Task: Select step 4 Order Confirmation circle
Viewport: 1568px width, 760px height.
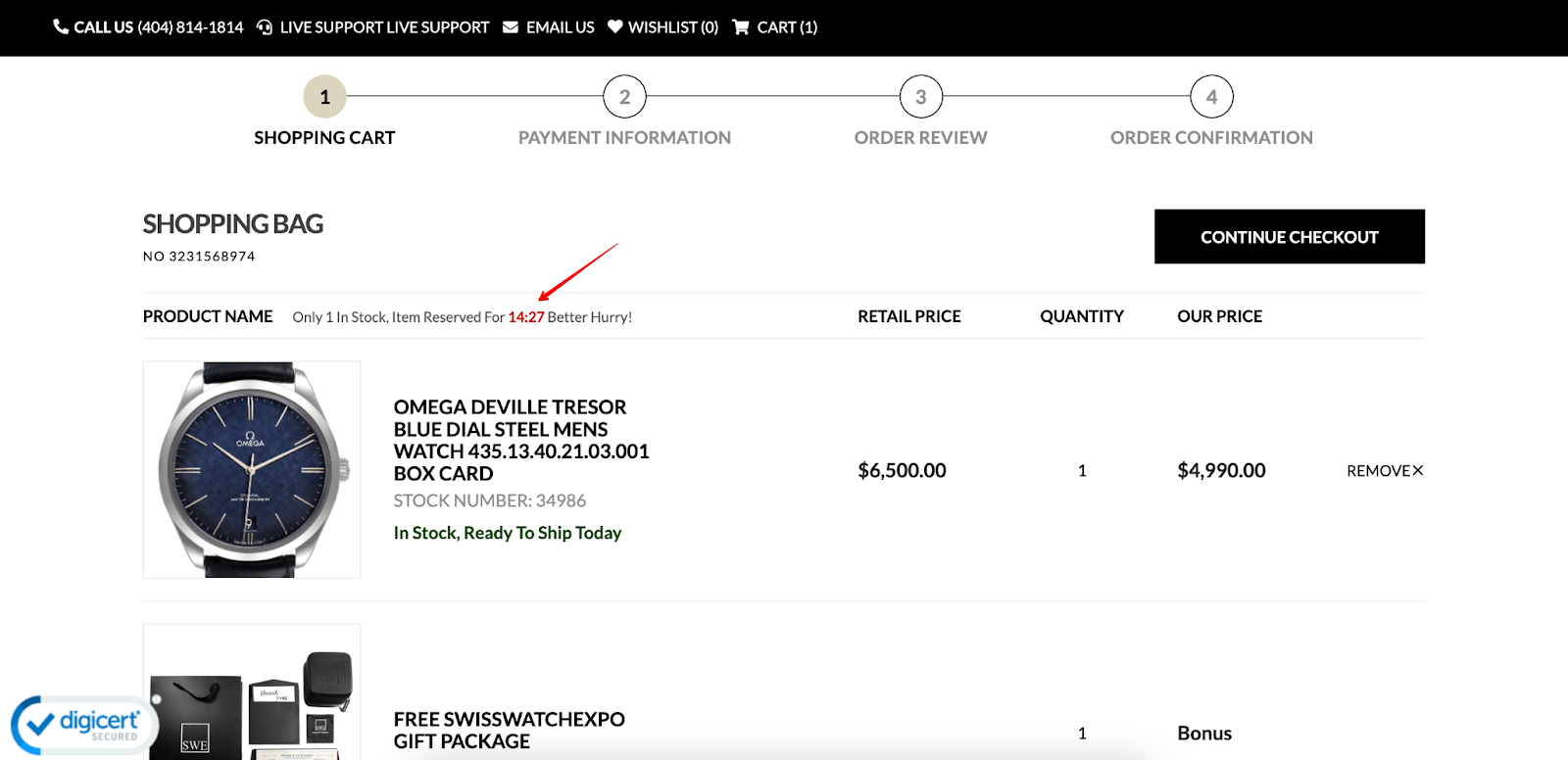Action: pyautogui.click(x=1212, y=97)
